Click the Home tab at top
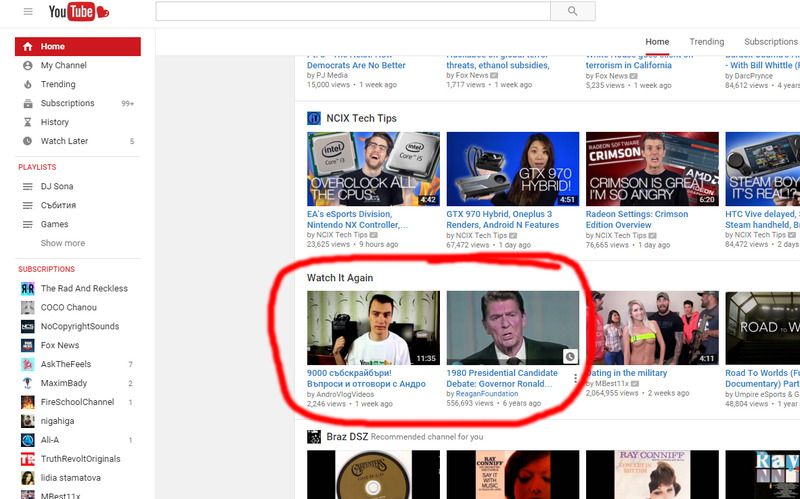This screenshot has width=800, height=499. tap(657, 42)
